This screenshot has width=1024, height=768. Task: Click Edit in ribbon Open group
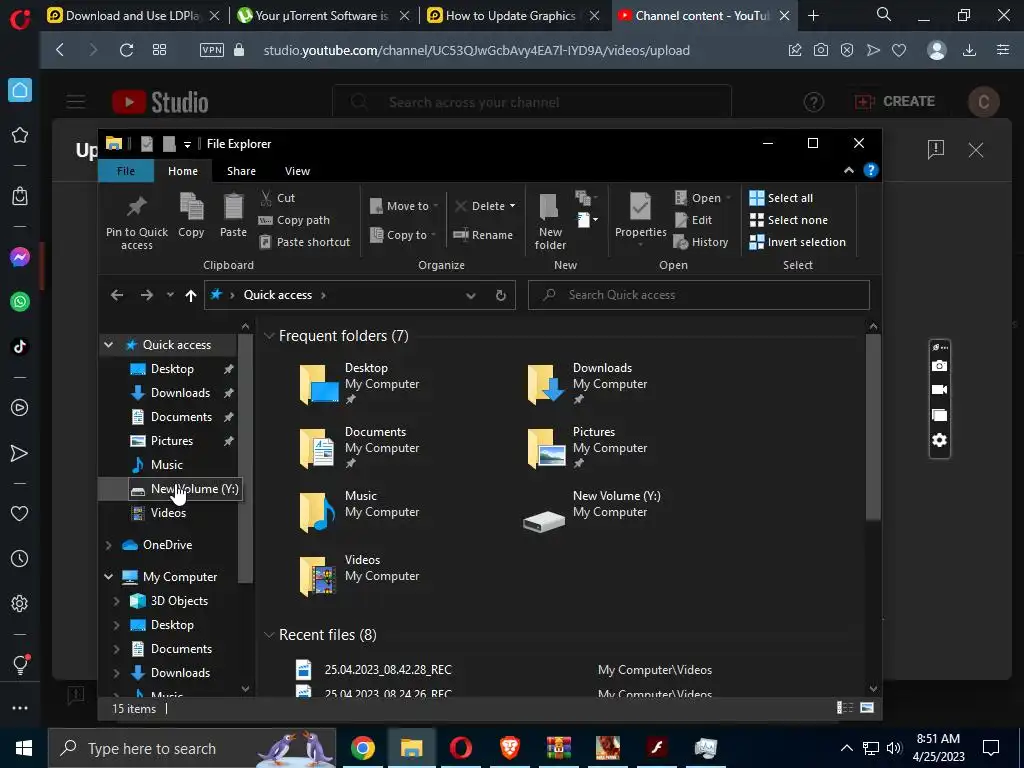(x=693, y=220)
